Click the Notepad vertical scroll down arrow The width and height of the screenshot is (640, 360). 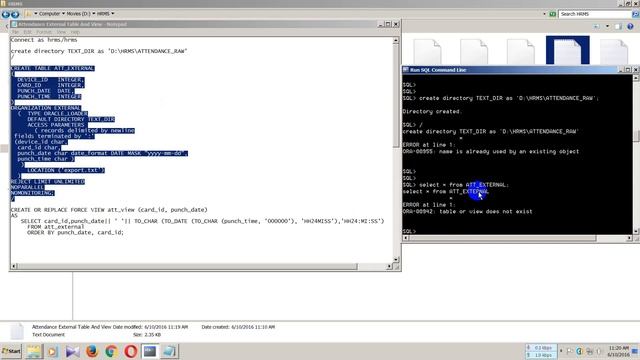tap(396, 259)
